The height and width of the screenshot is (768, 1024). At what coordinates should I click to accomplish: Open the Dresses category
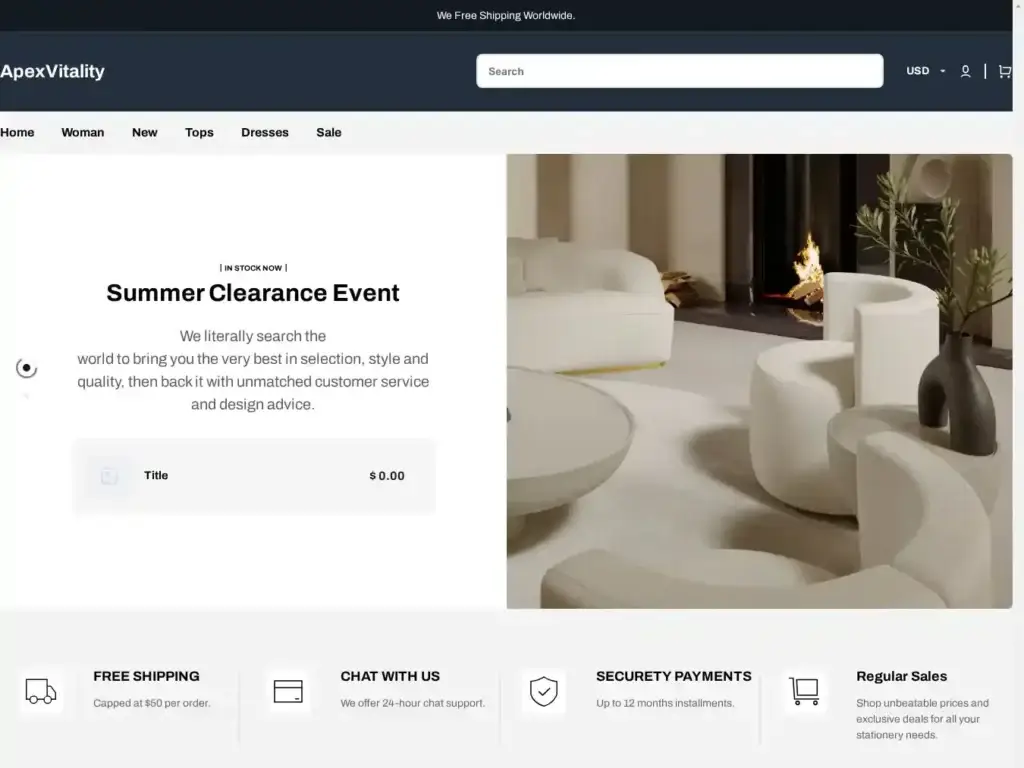tap(264, 132)
